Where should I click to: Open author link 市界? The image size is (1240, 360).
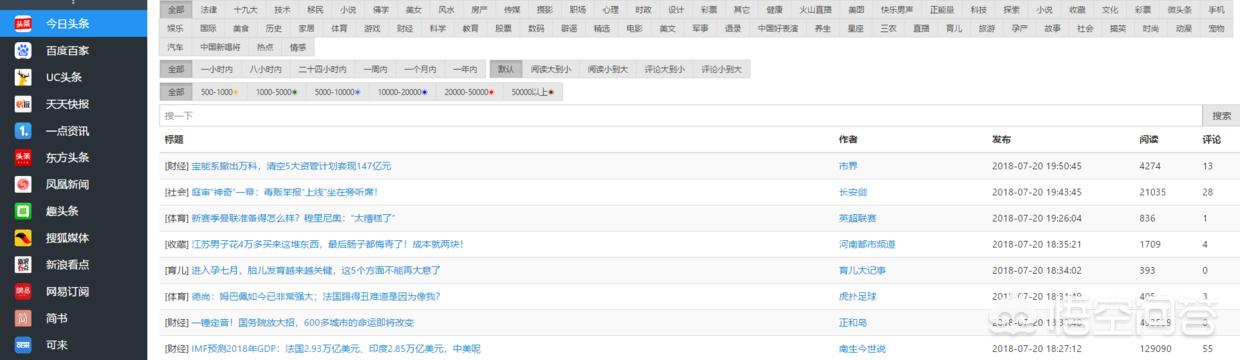point(848,166)
